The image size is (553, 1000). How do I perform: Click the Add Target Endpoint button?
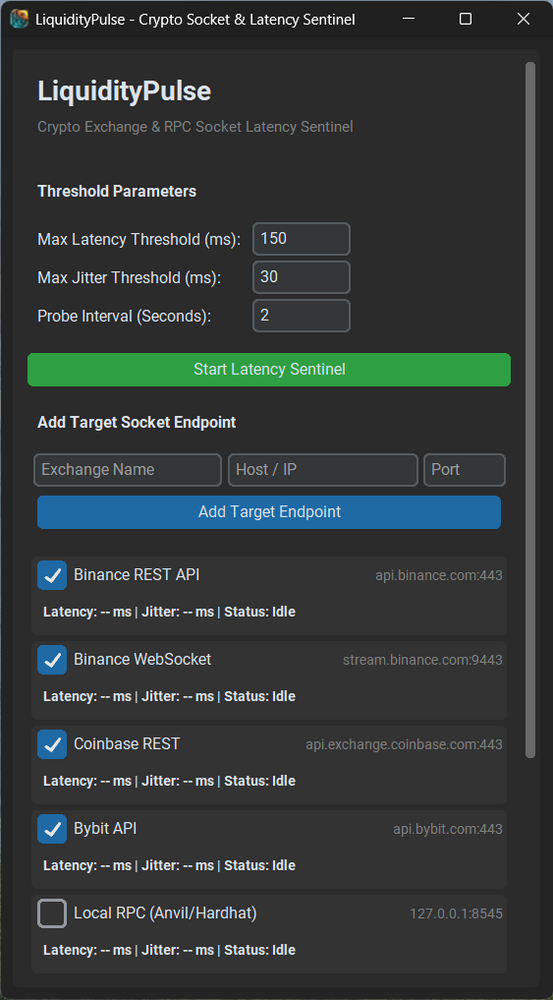tap(269, 512)
